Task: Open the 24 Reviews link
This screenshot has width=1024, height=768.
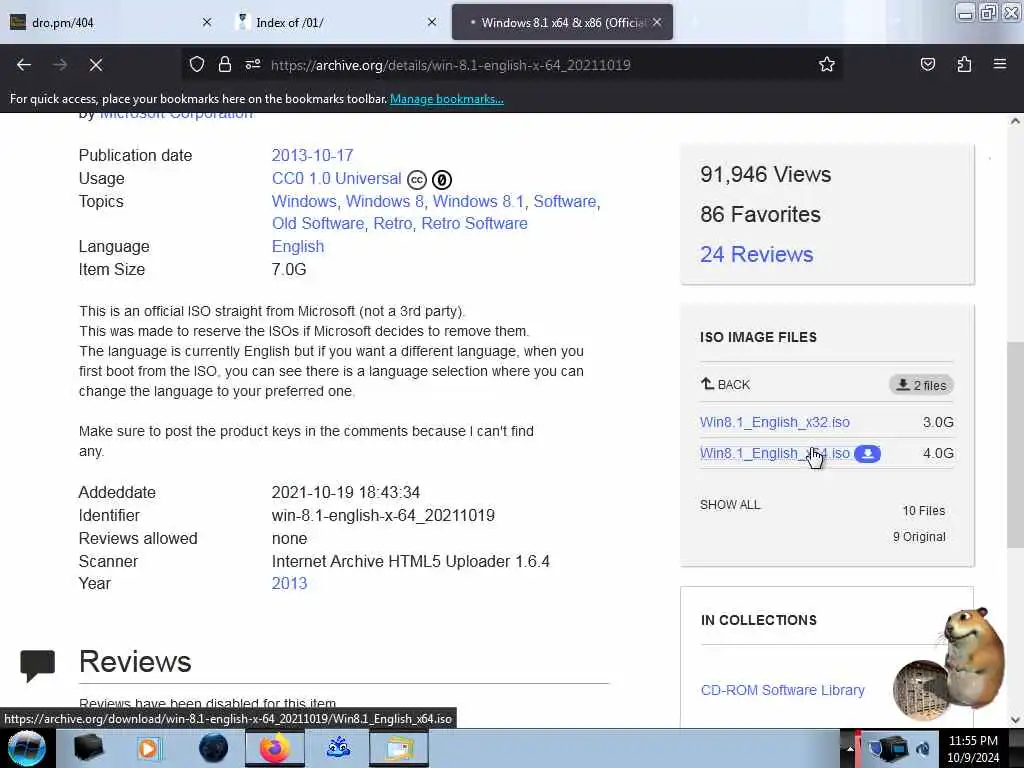Action: (x=756, y=254)
